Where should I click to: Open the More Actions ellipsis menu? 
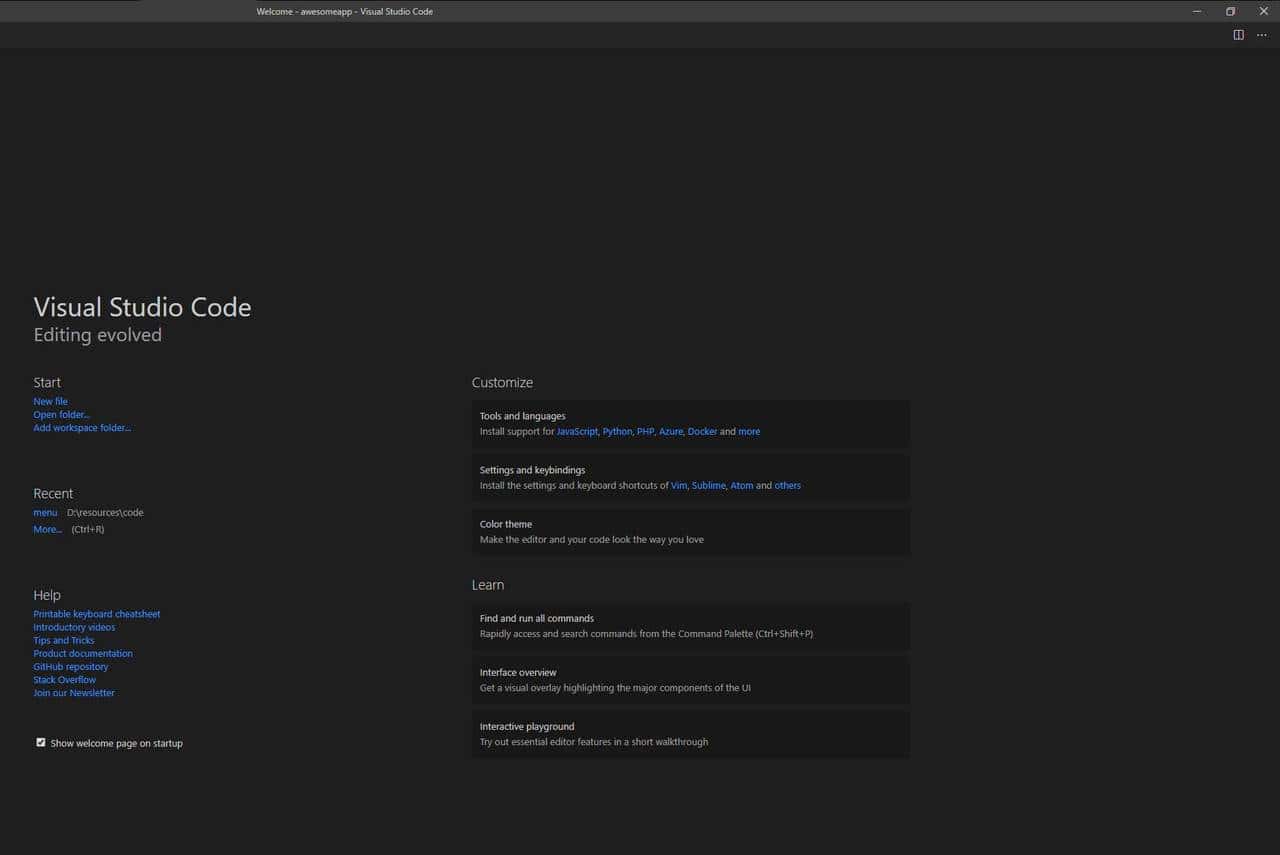1261,35
